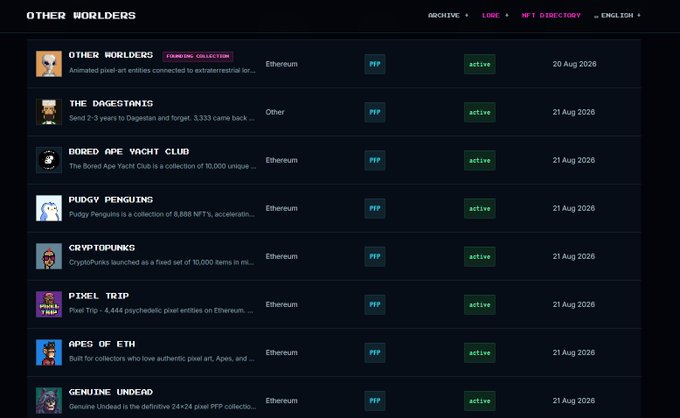Image resolution: width=680 pixels, height=418 pixels.
Task: Open the Pudgy Penguins collection title
Action: [111, 200]
